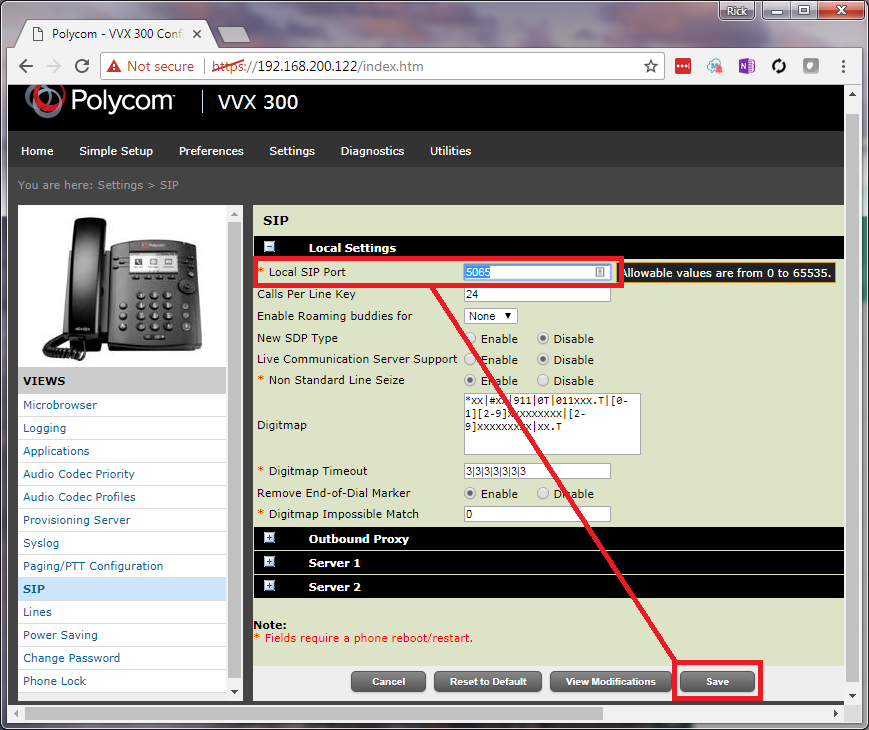
Task: Expand the Server 1 section
Action: coord(269,561)
